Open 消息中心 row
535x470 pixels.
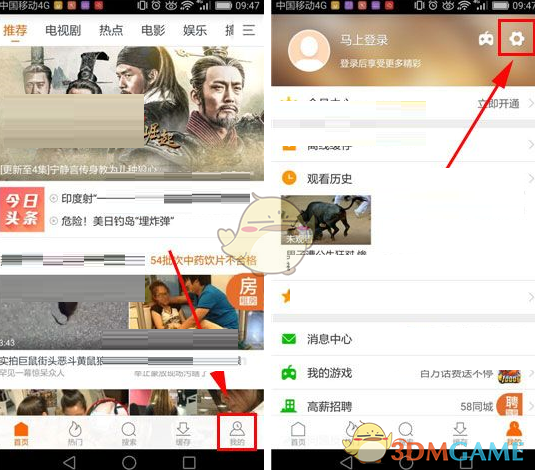tap(403, 339)
